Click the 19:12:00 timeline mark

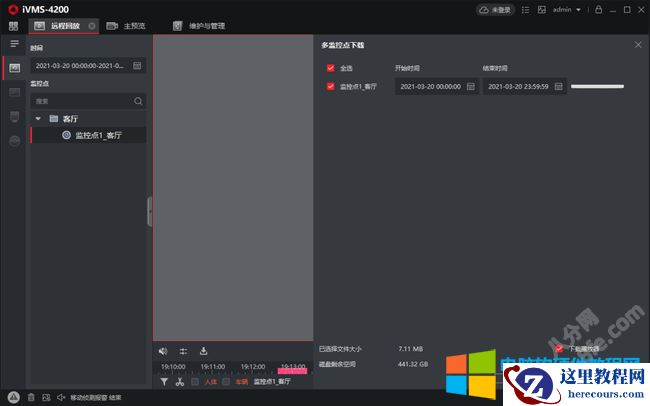click(x=253, y=367)
